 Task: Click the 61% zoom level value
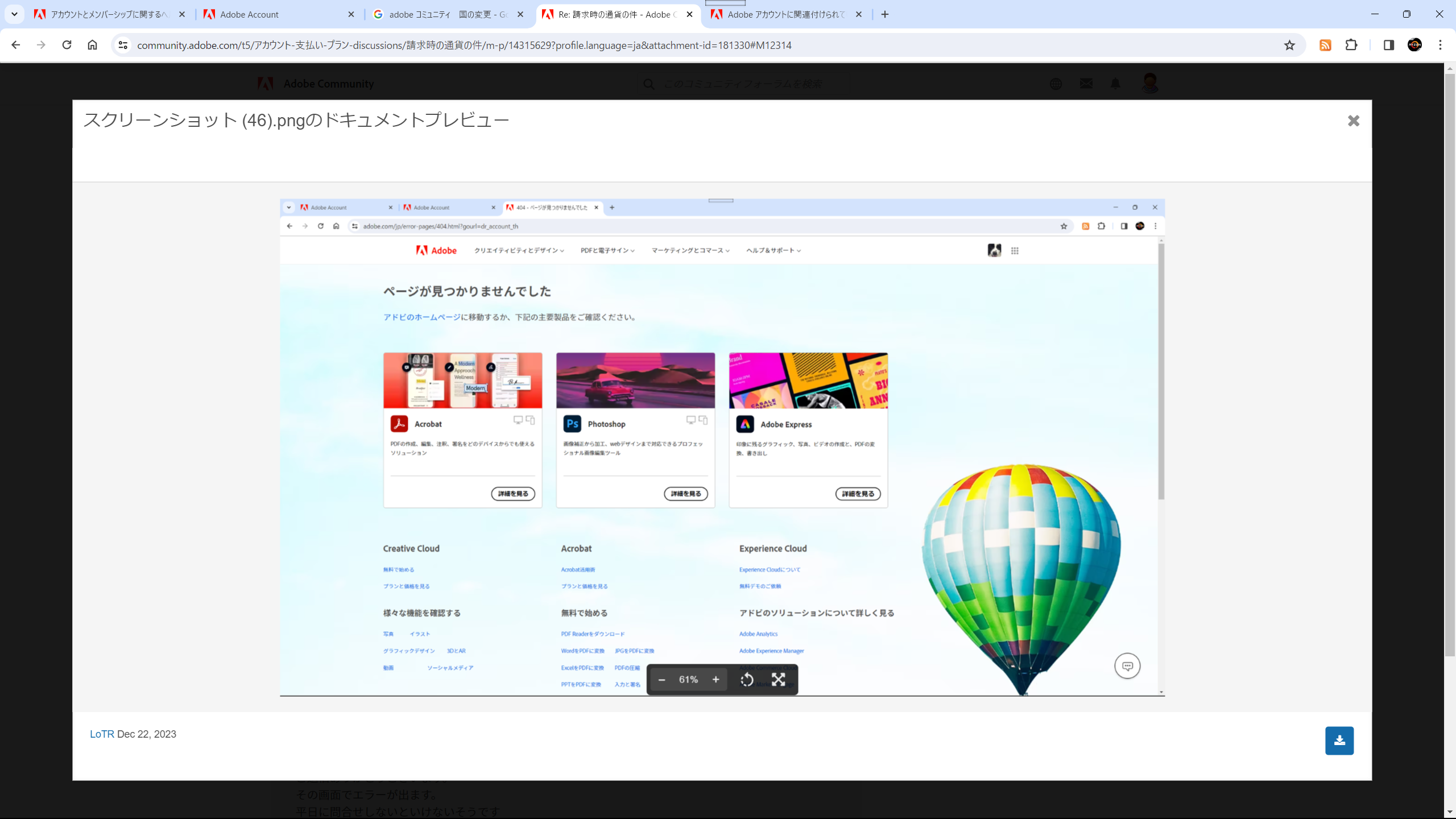(x=688, y=680)
